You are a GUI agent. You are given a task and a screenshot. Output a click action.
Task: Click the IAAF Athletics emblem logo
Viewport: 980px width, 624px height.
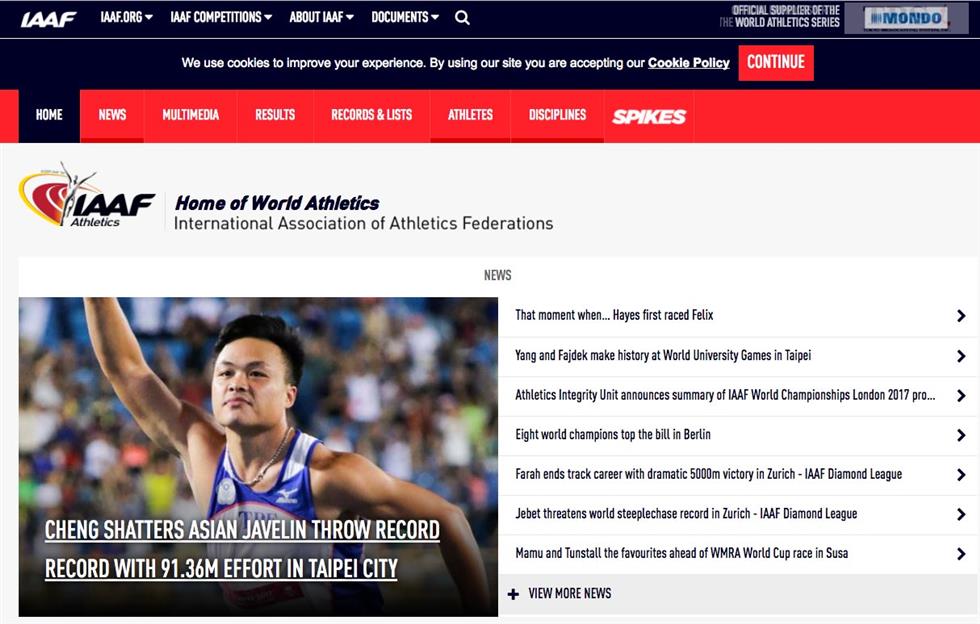pyautogui.click(x=87, y=197)
